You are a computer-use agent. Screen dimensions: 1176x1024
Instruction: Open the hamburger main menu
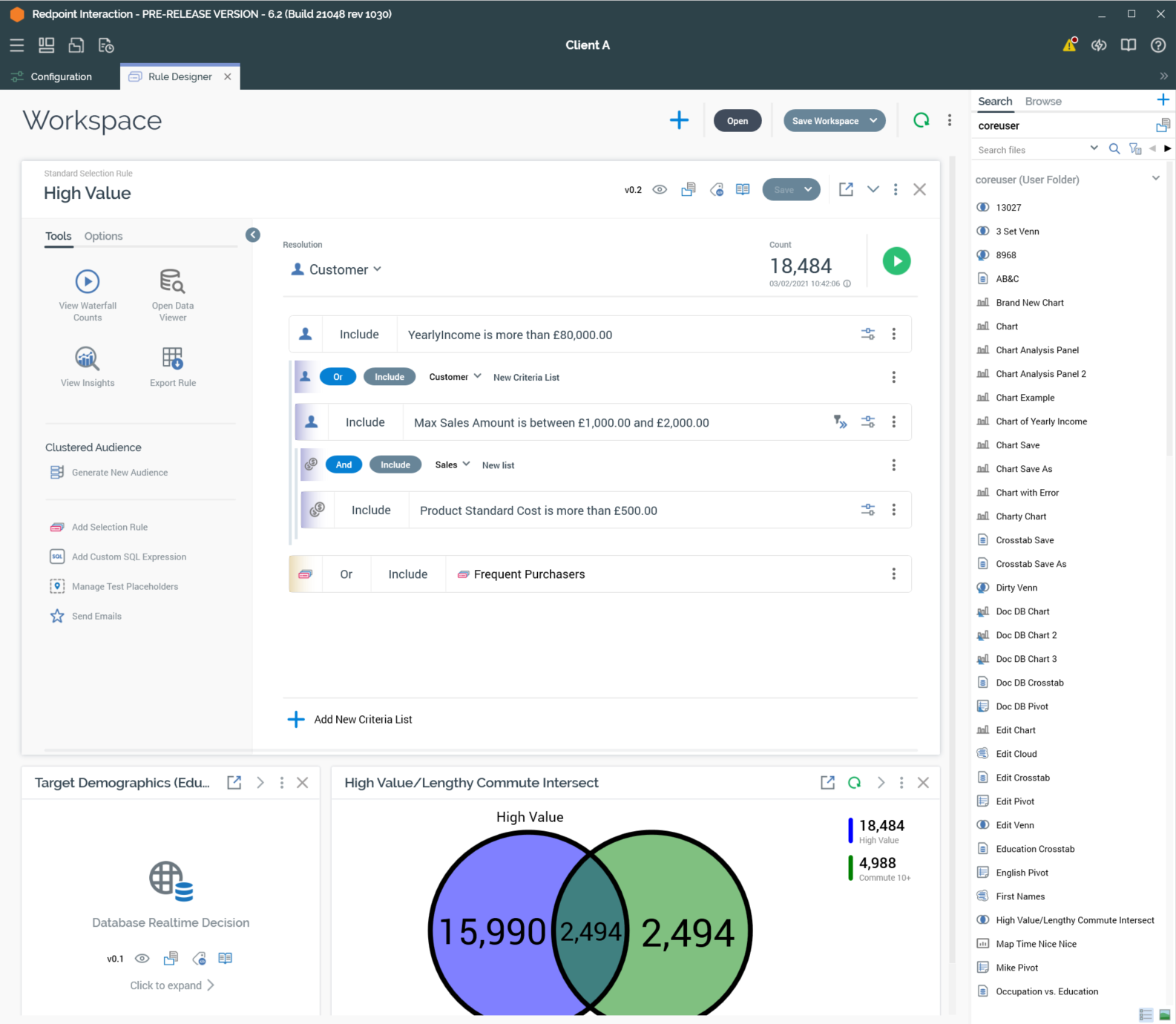[17, 45]
